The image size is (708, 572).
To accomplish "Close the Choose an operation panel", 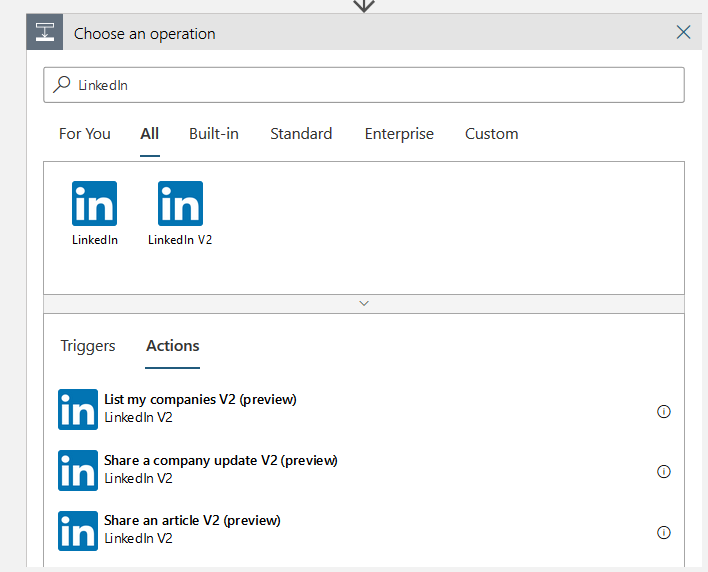I will pos(683,32).
